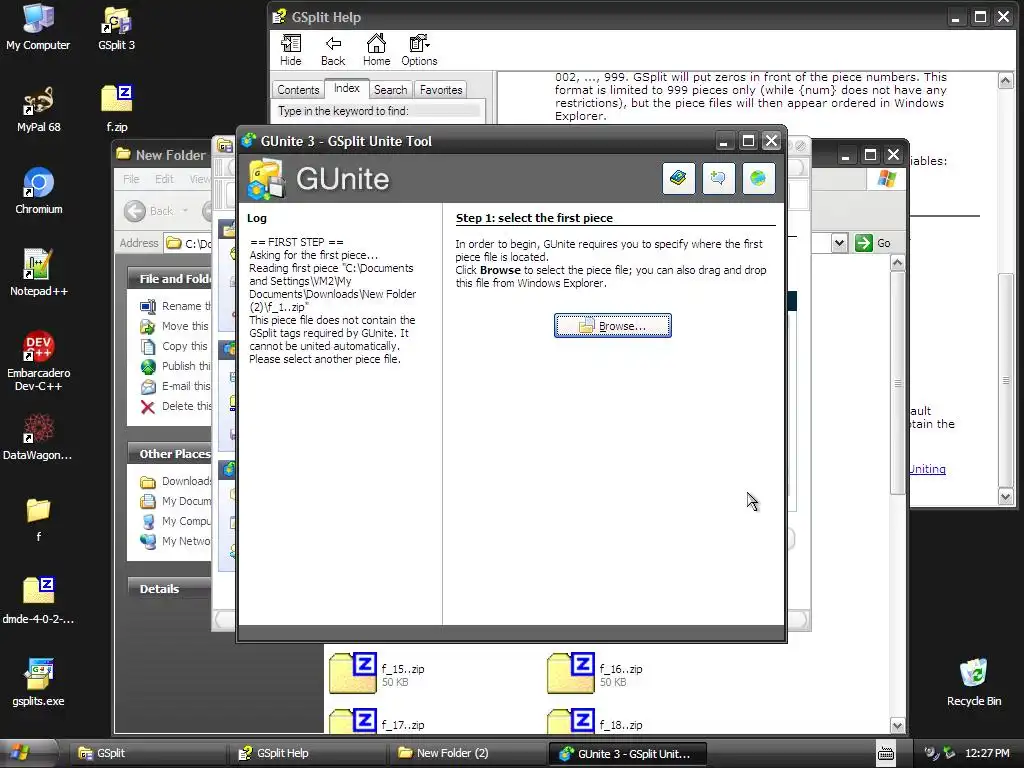Select dmde-4-0-2 zip on desktop
1024x768 pixels.
coord(39,601)
